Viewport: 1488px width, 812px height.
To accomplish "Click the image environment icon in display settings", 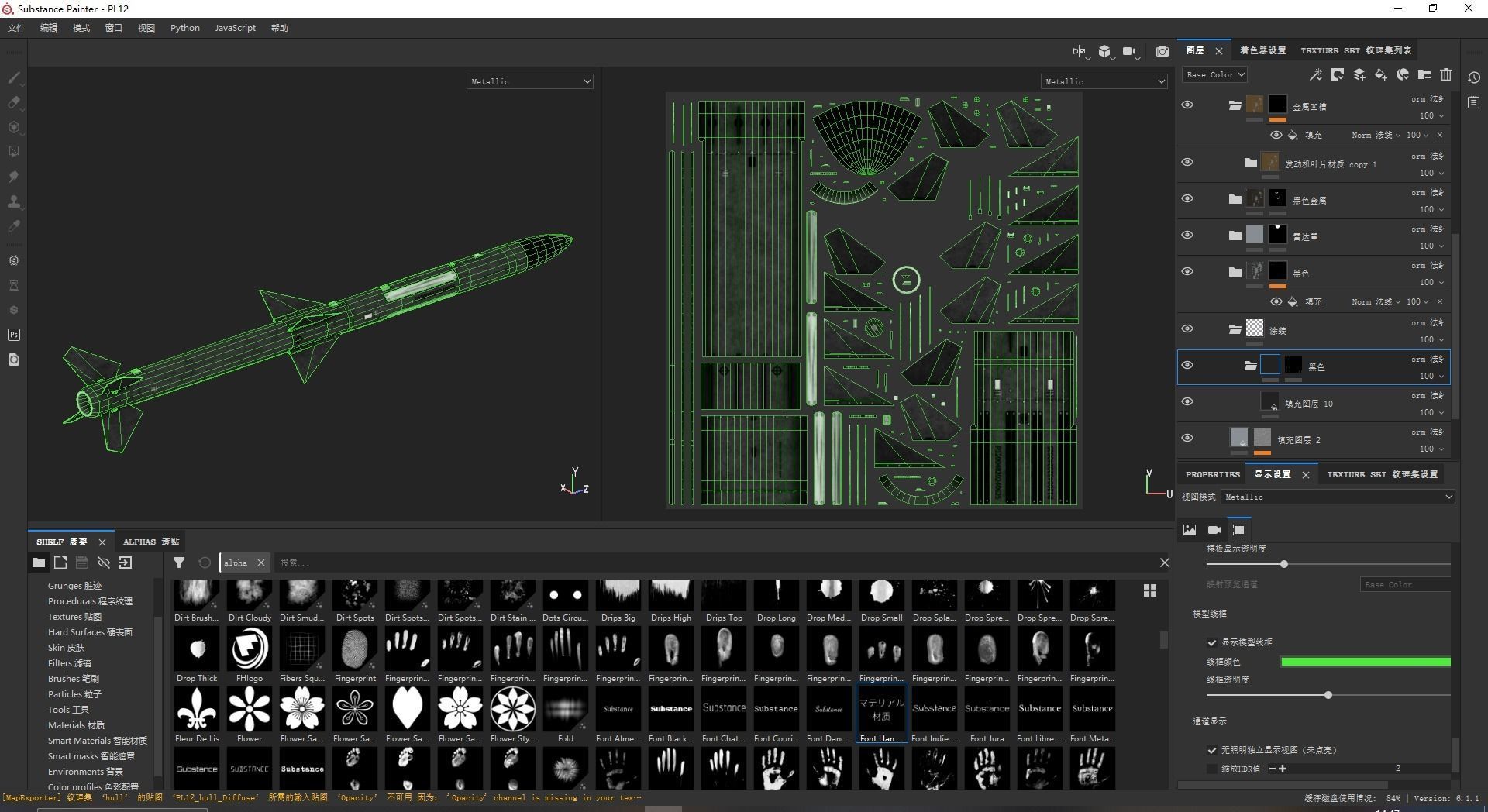I will coord(1190,530).
